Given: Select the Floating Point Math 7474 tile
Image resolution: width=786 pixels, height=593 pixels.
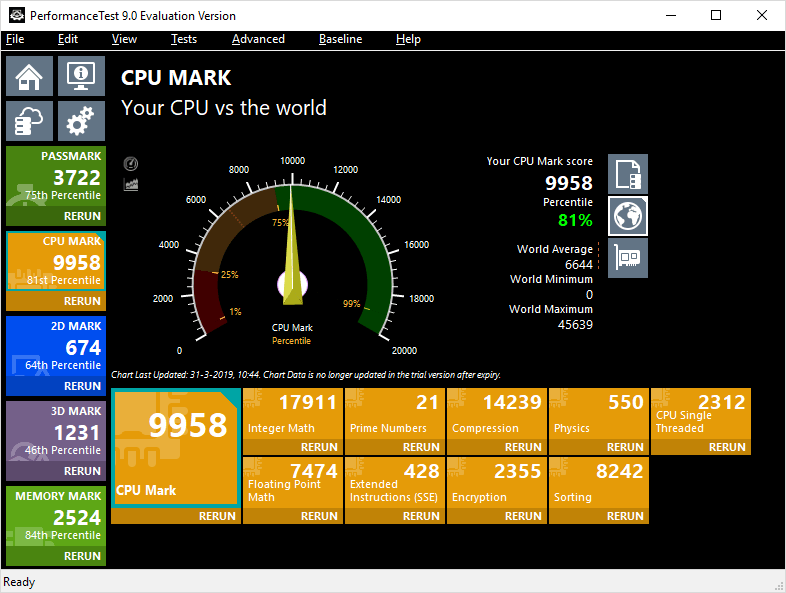Looking at the screenshot, I should 293,483.
